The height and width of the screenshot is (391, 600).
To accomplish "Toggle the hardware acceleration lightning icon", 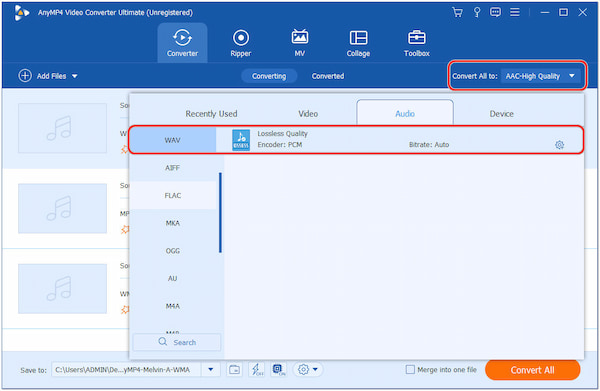I will (x=256, y=370).
